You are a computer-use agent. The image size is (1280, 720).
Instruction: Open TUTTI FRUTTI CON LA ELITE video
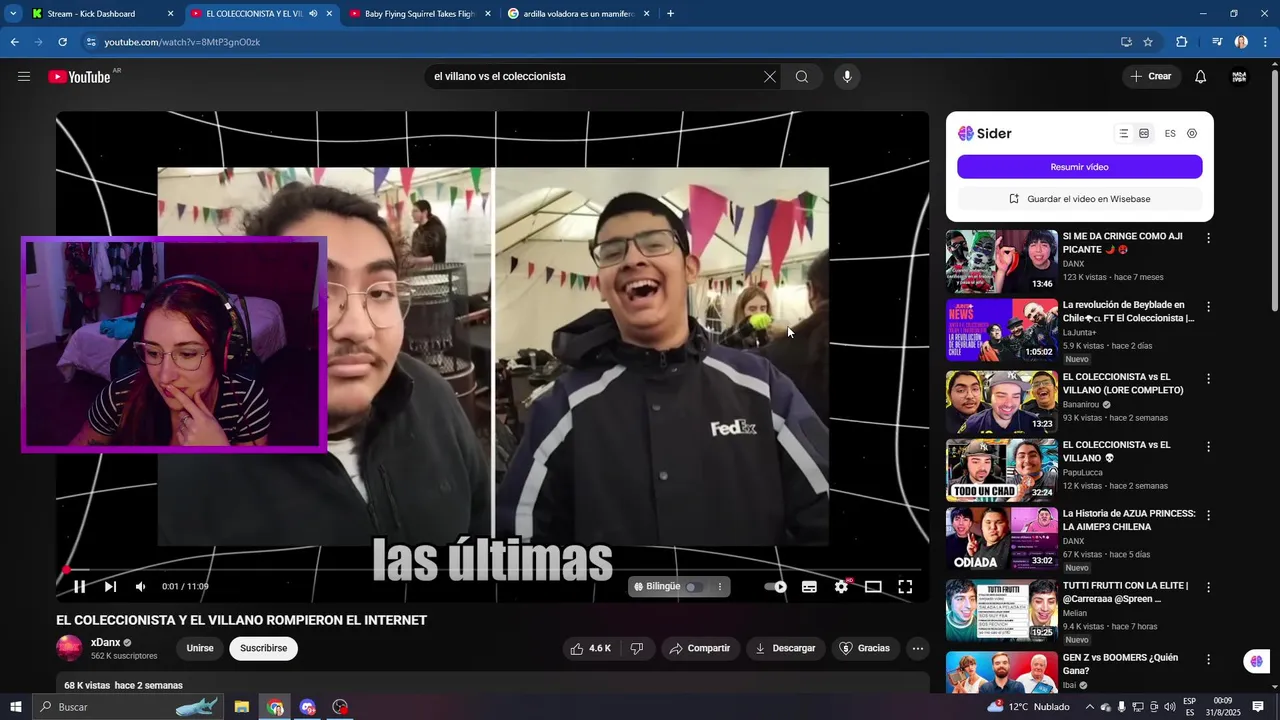pos(1001,609)
